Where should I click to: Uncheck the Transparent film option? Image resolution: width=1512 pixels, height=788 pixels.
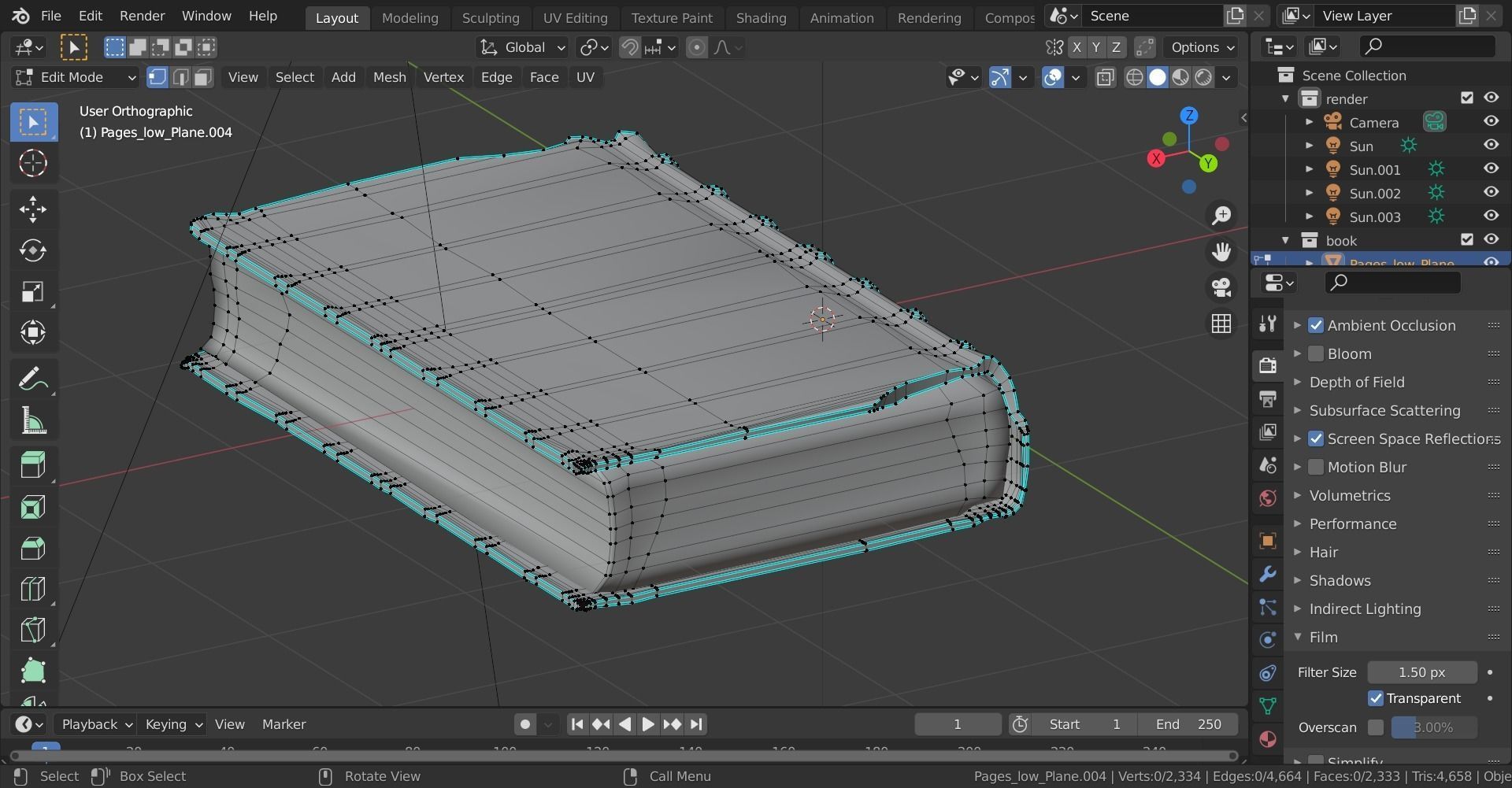pos(1376,699)
